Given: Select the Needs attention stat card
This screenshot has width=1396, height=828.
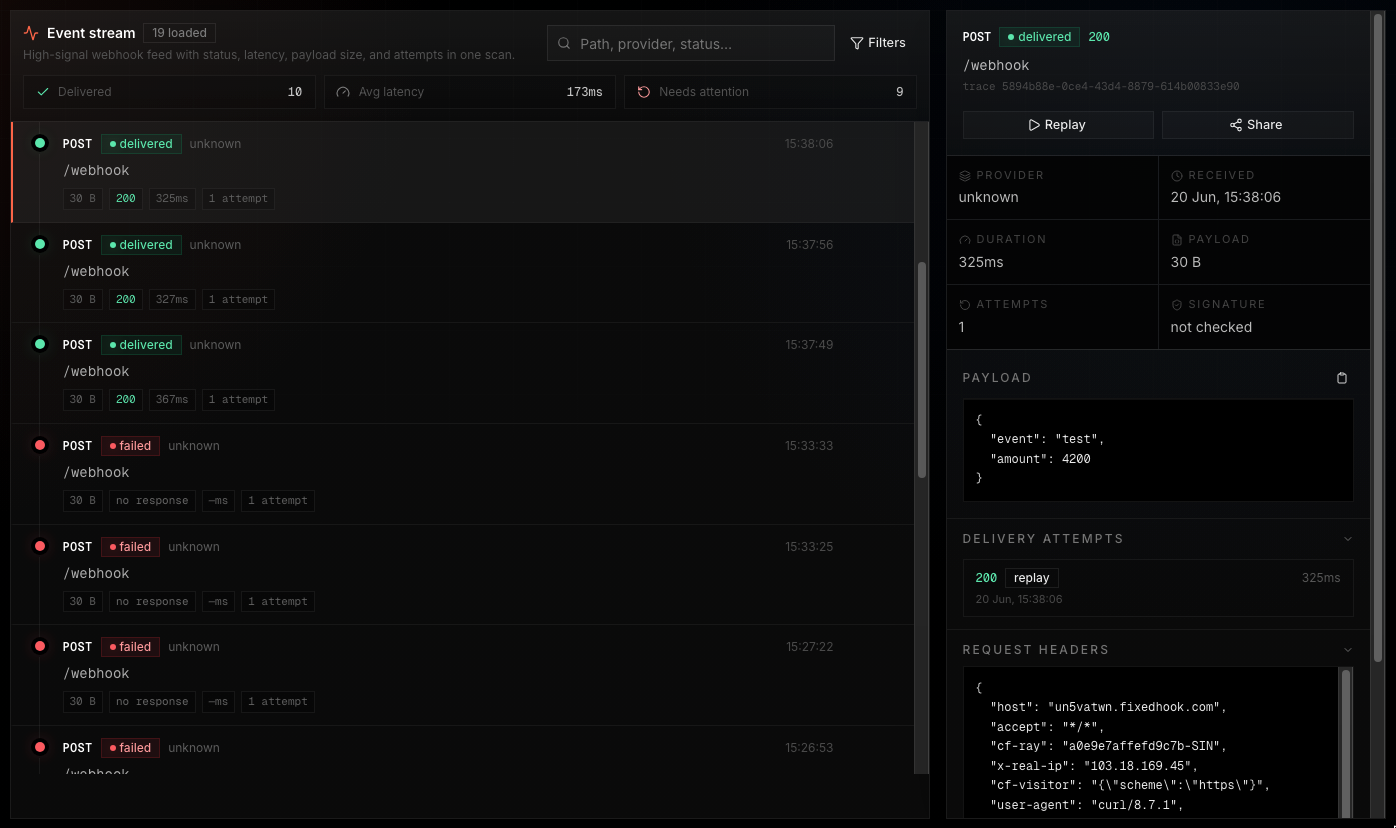Looking at the screenshot, I should click(x=770, y=92).
